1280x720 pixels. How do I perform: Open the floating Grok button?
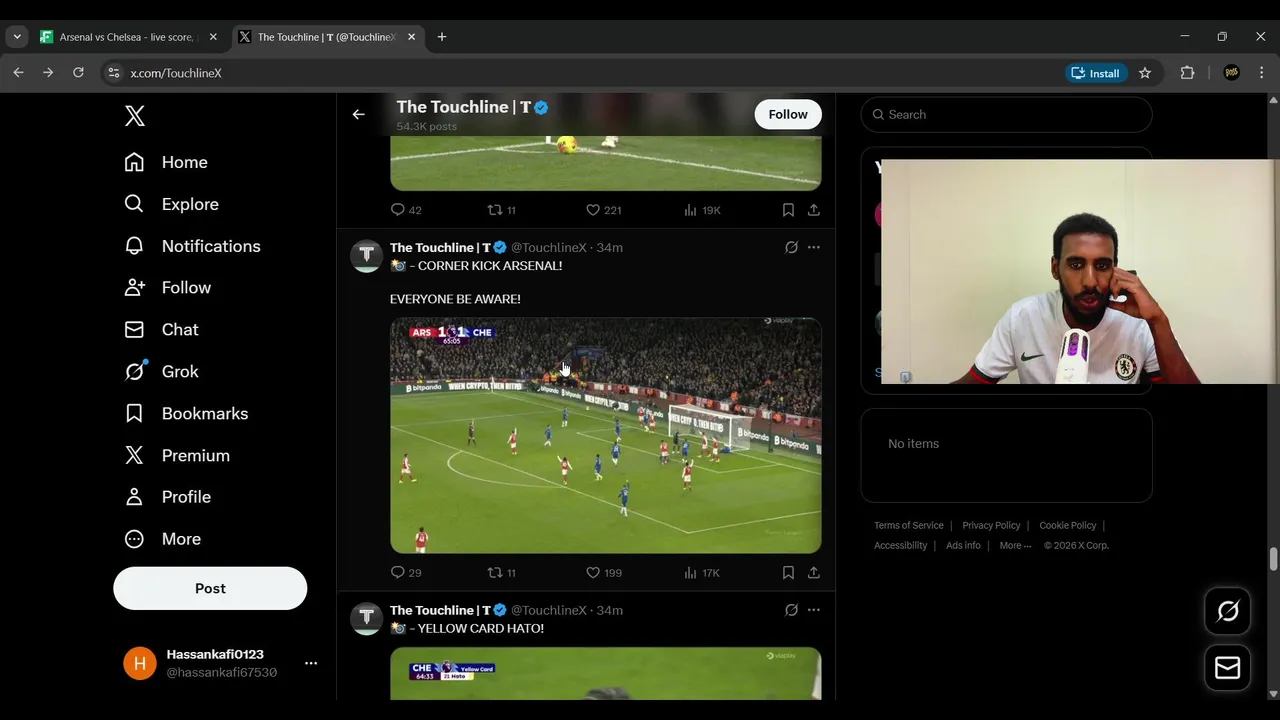(x=1228, y=611)
